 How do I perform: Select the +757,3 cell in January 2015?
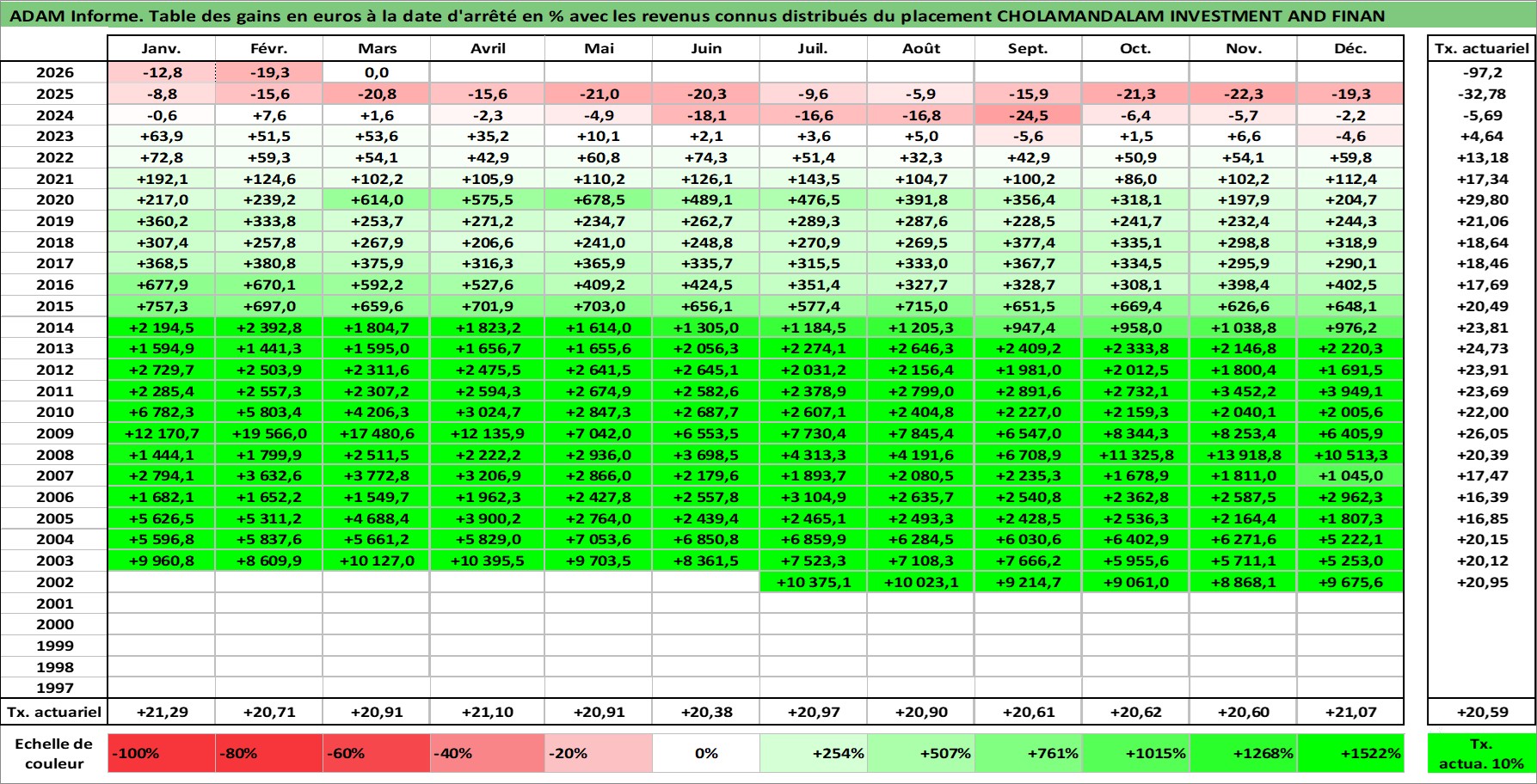(x=162, y=306)
